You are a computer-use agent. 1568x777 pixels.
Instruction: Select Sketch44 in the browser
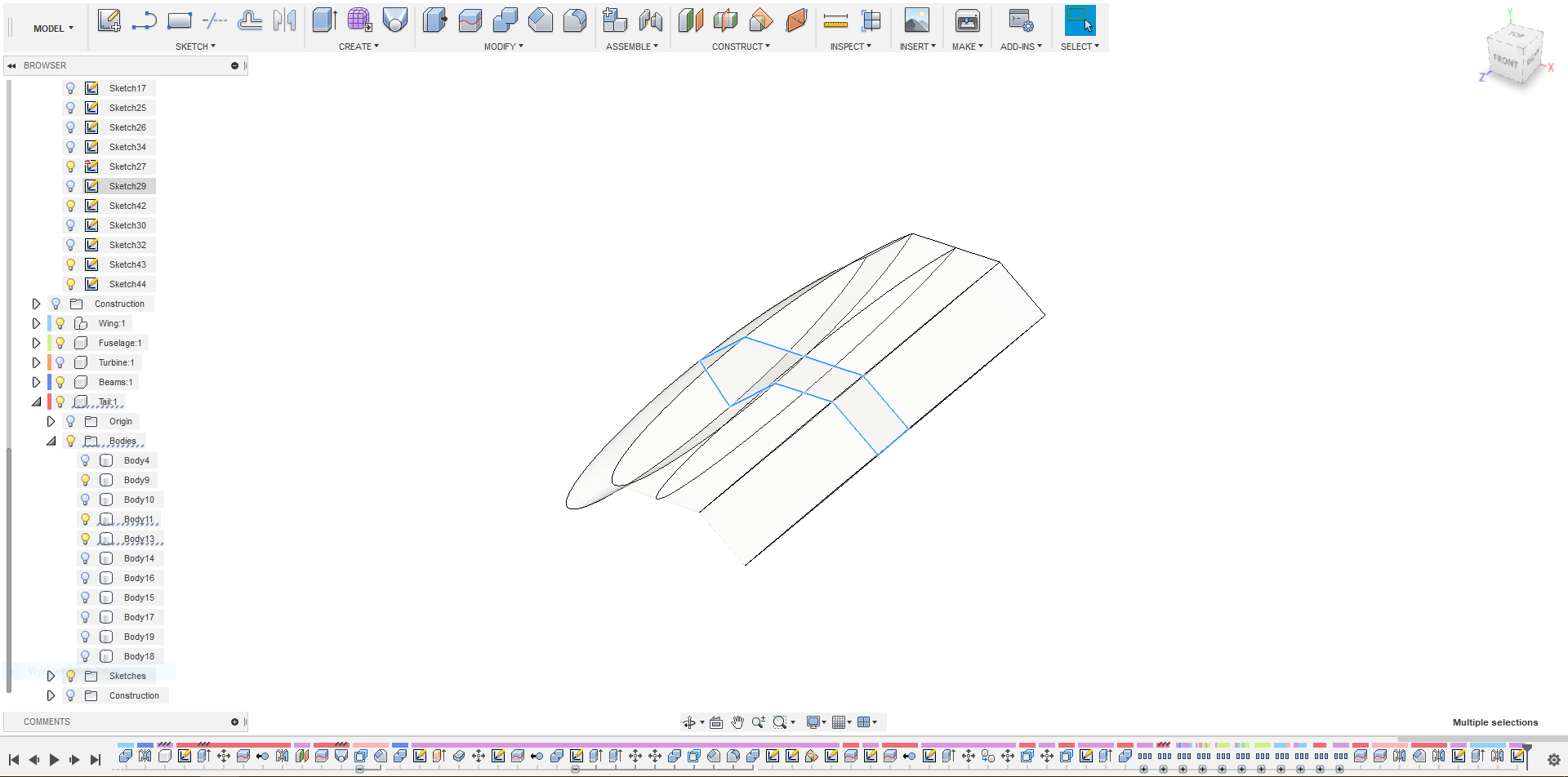(x=127, y=284)
